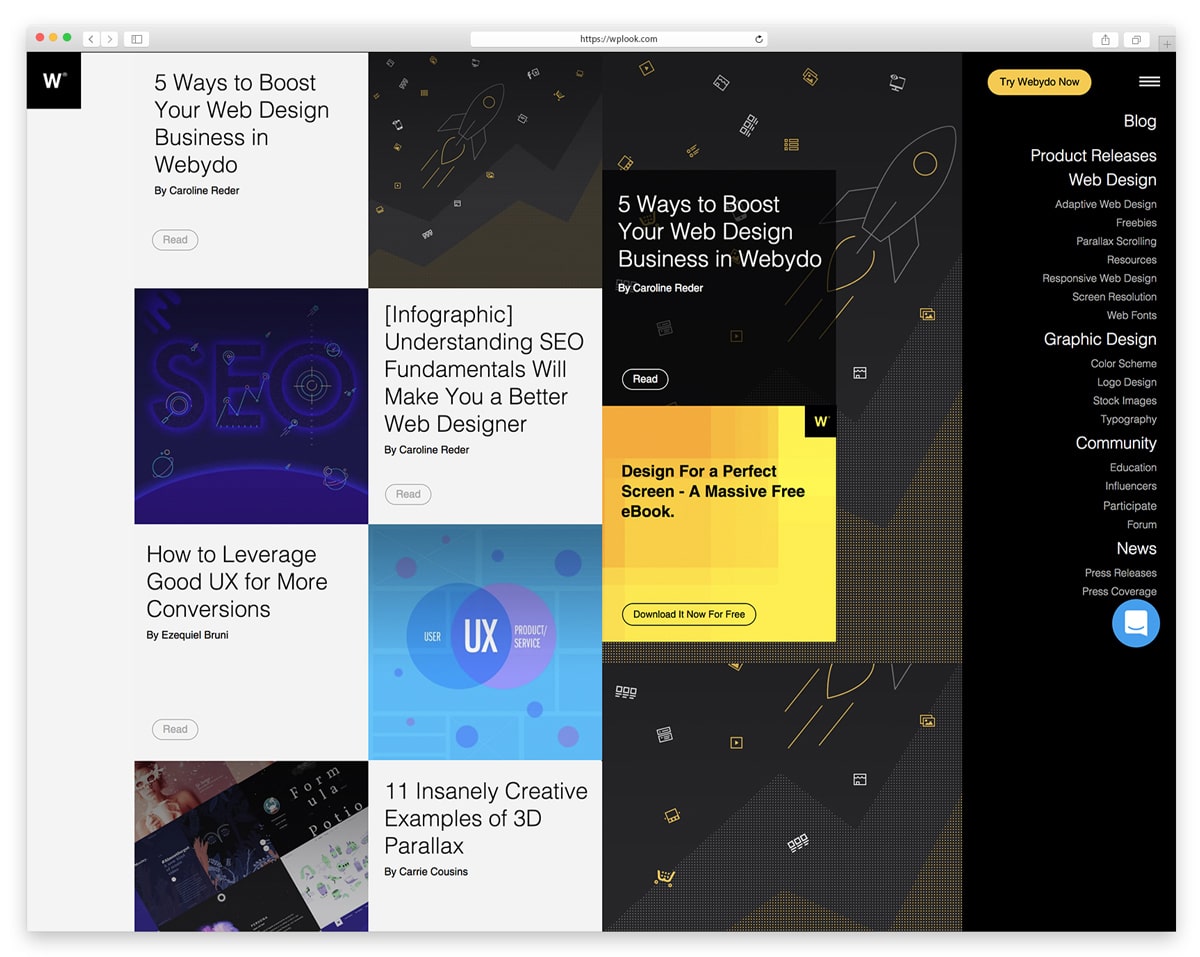This screenshot has width=1200, height=957.
Task: Open the Education link
Action: pos(1133,468)
